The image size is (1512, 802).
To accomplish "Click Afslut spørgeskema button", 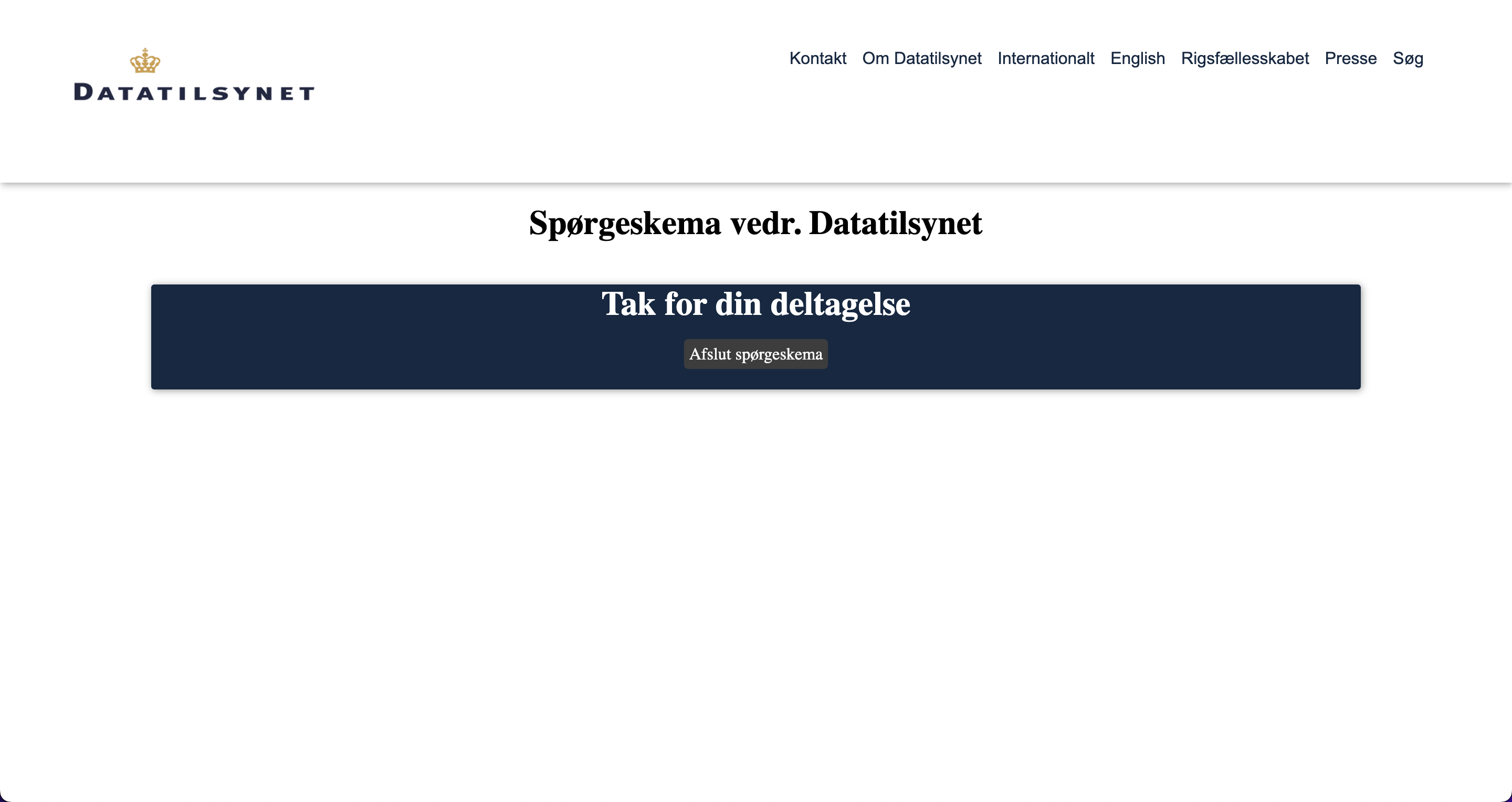I will (755, 354).
